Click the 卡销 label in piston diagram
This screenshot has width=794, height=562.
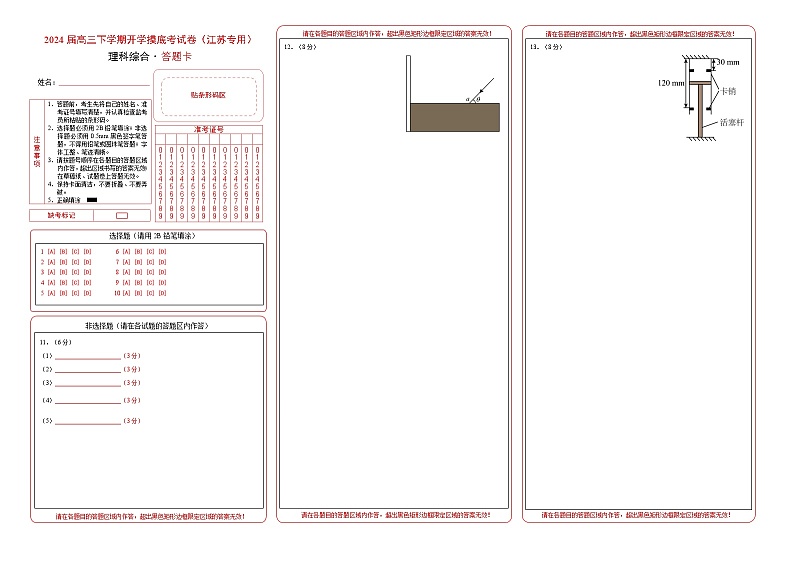(x=728, y=91)
